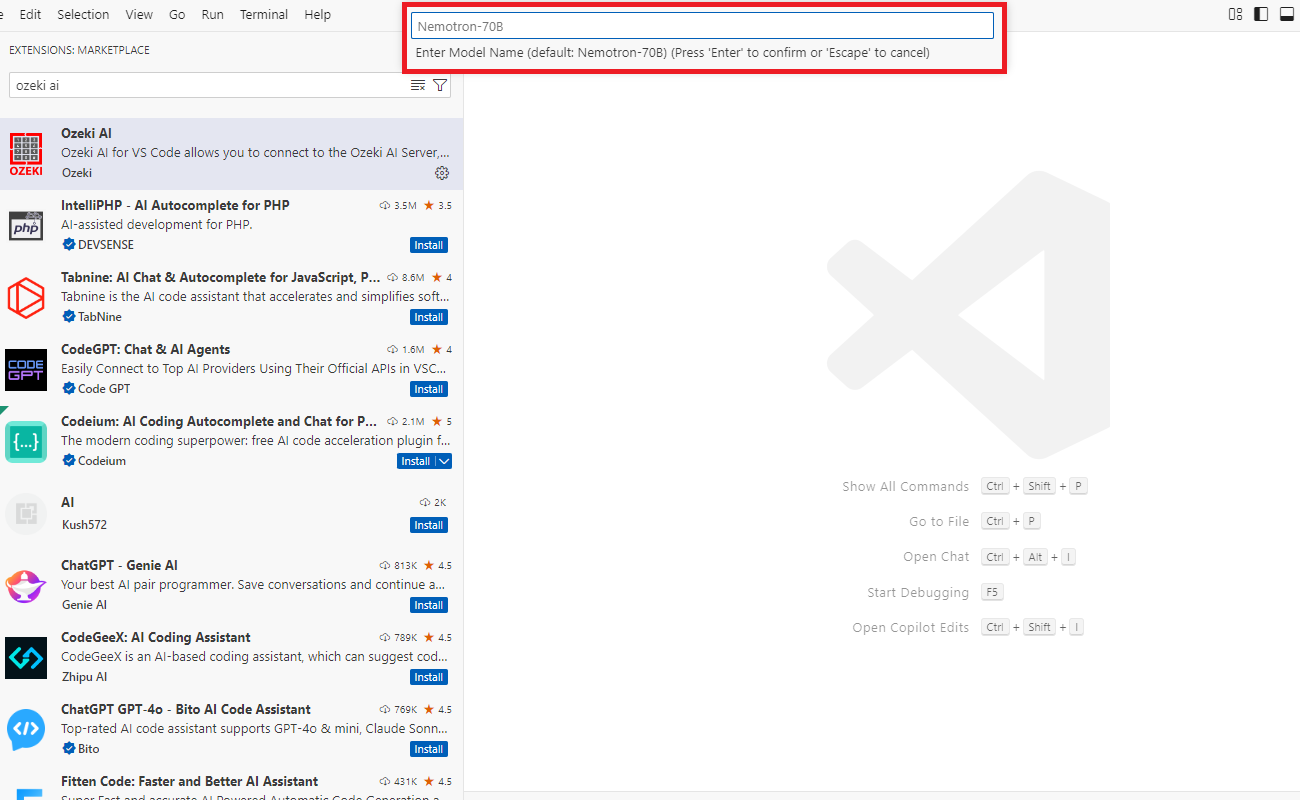Screen dimensions: 1300x800
Task: Toggle primary side bar visibility
Action: click(x=1261, y=14)
